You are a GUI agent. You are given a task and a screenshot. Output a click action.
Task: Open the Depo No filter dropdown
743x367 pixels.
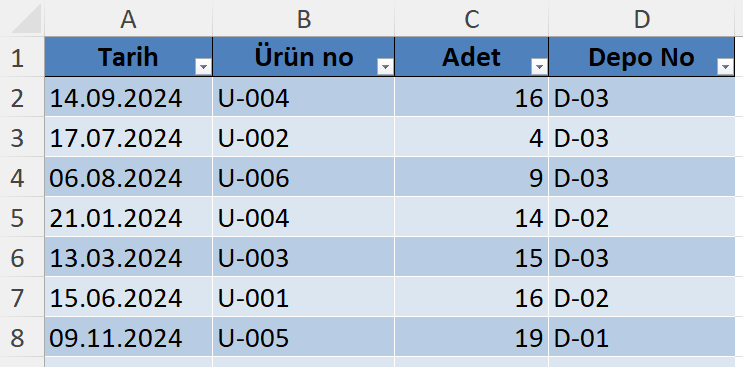click(x=725, y=68)
